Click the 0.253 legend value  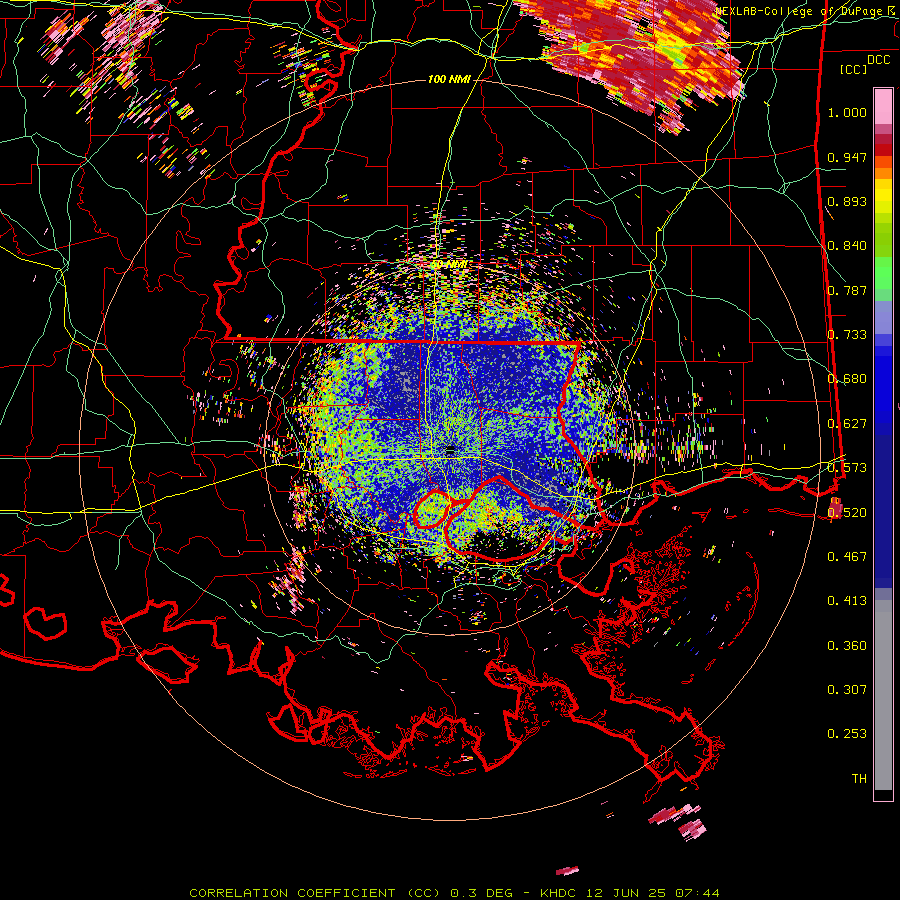click(847, 734)
